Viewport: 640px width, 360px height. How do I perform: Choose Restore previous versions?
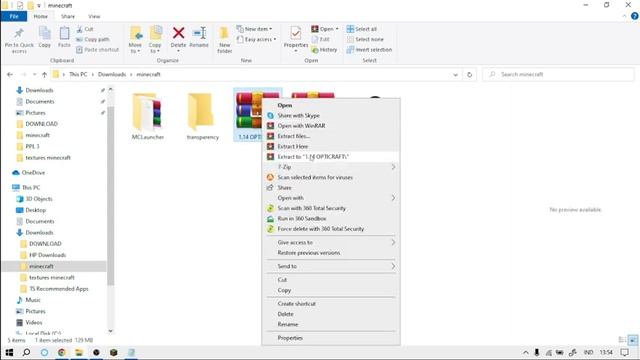pyautogui.click(x=331, y=253)
